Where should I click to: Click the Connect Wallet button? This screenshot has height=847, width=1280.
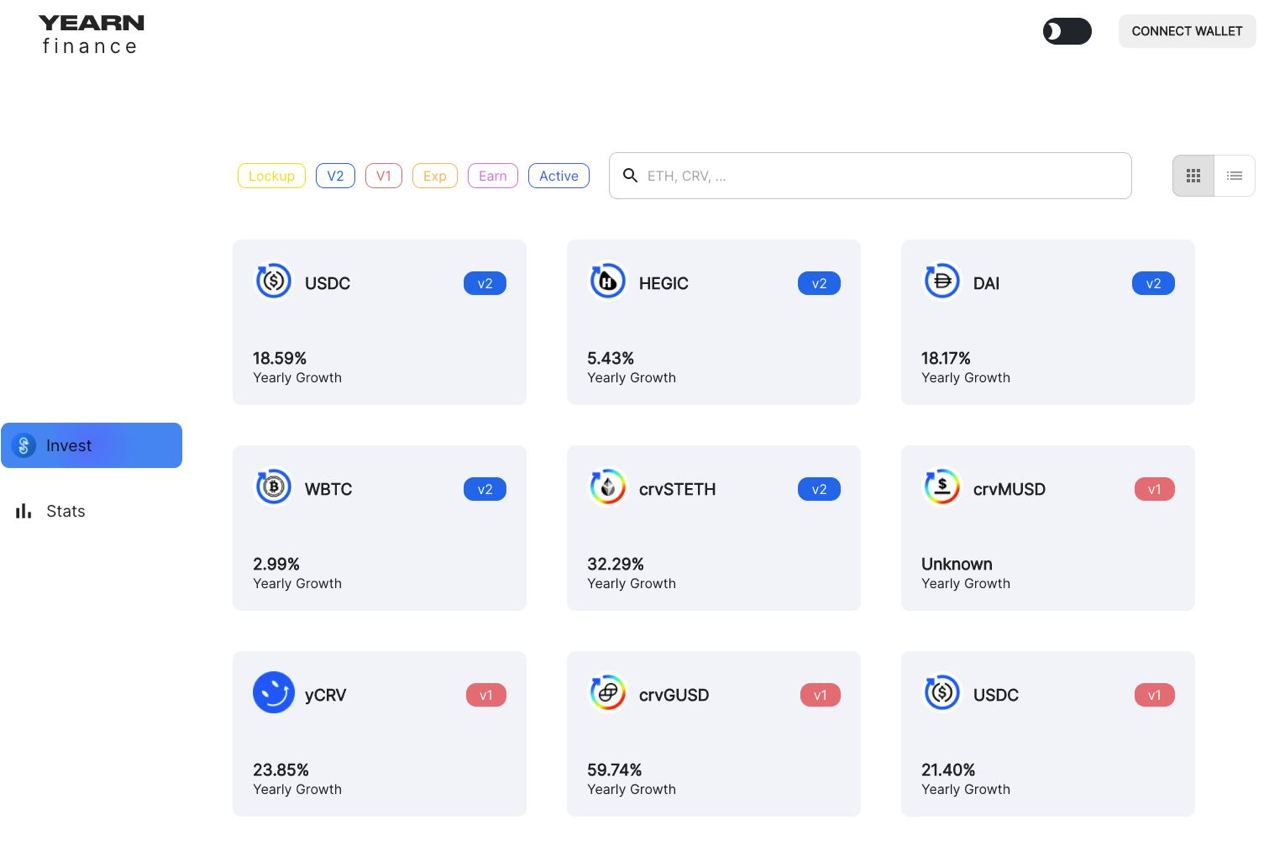tap(1187, 31)
